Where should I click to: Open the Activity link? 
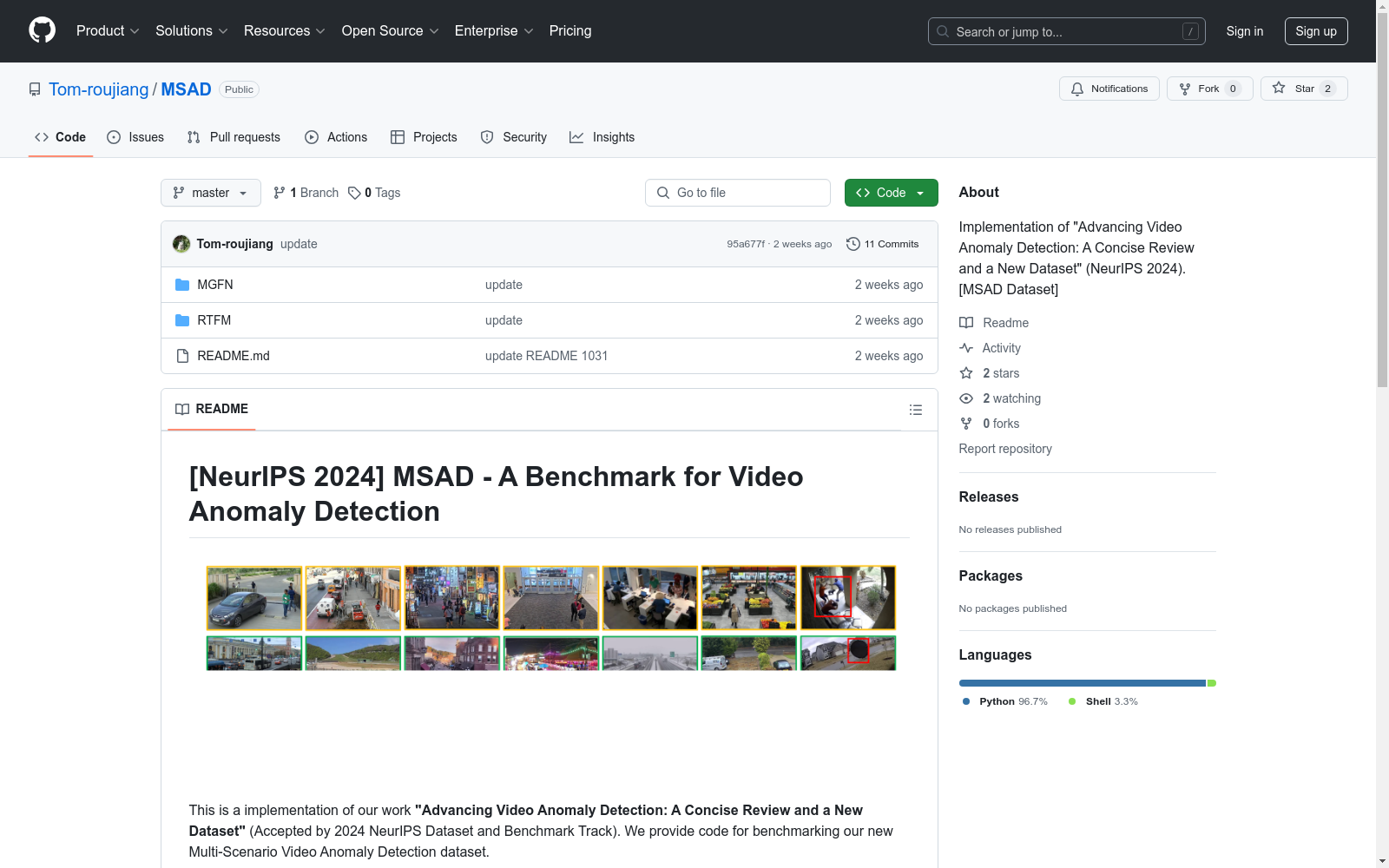click(990, 348)
